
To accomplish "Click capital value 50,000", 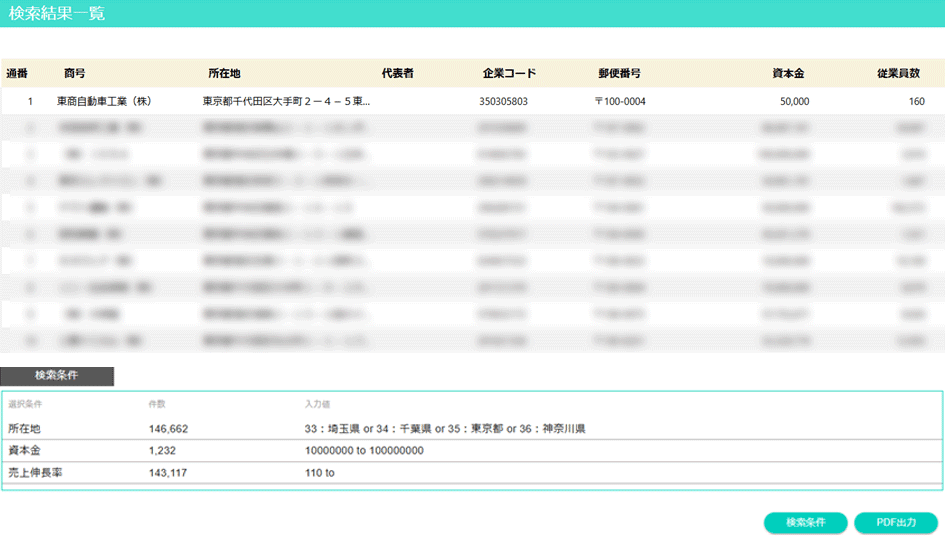I will [x=794, y=101].
